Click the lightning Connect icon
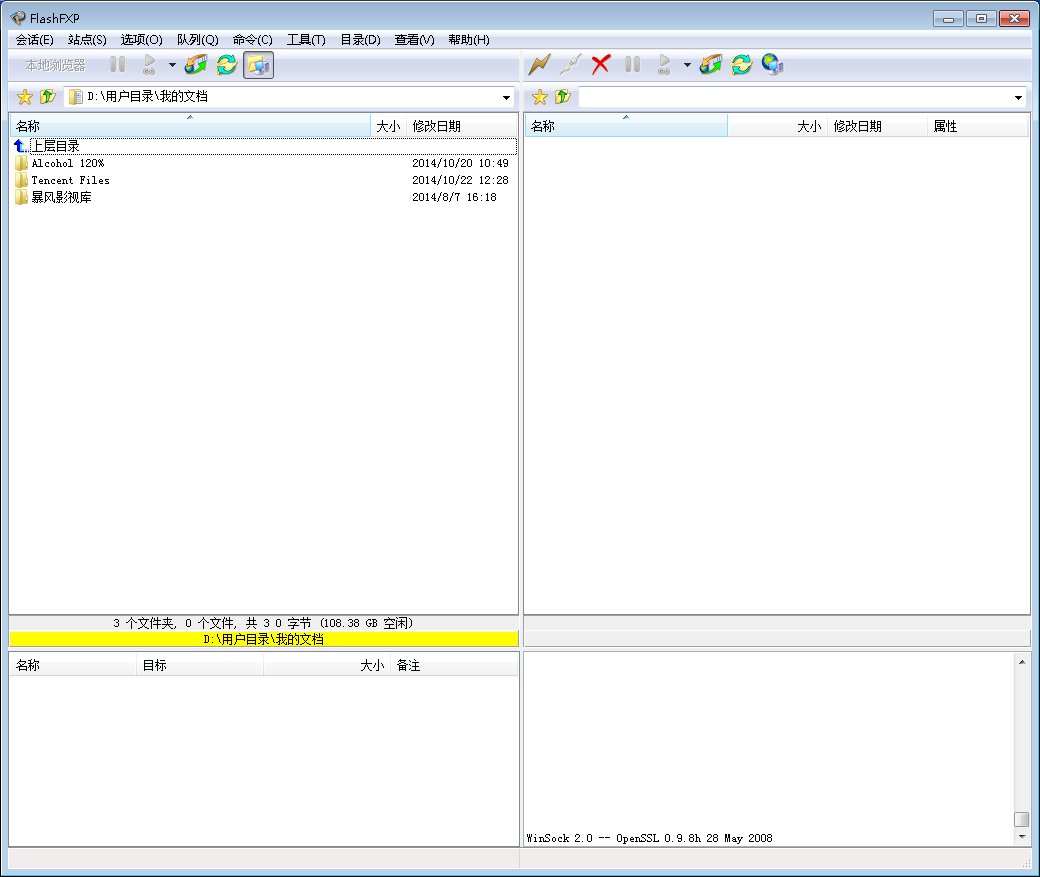This screenshot has height=877, width=1040. coord(539,64)
